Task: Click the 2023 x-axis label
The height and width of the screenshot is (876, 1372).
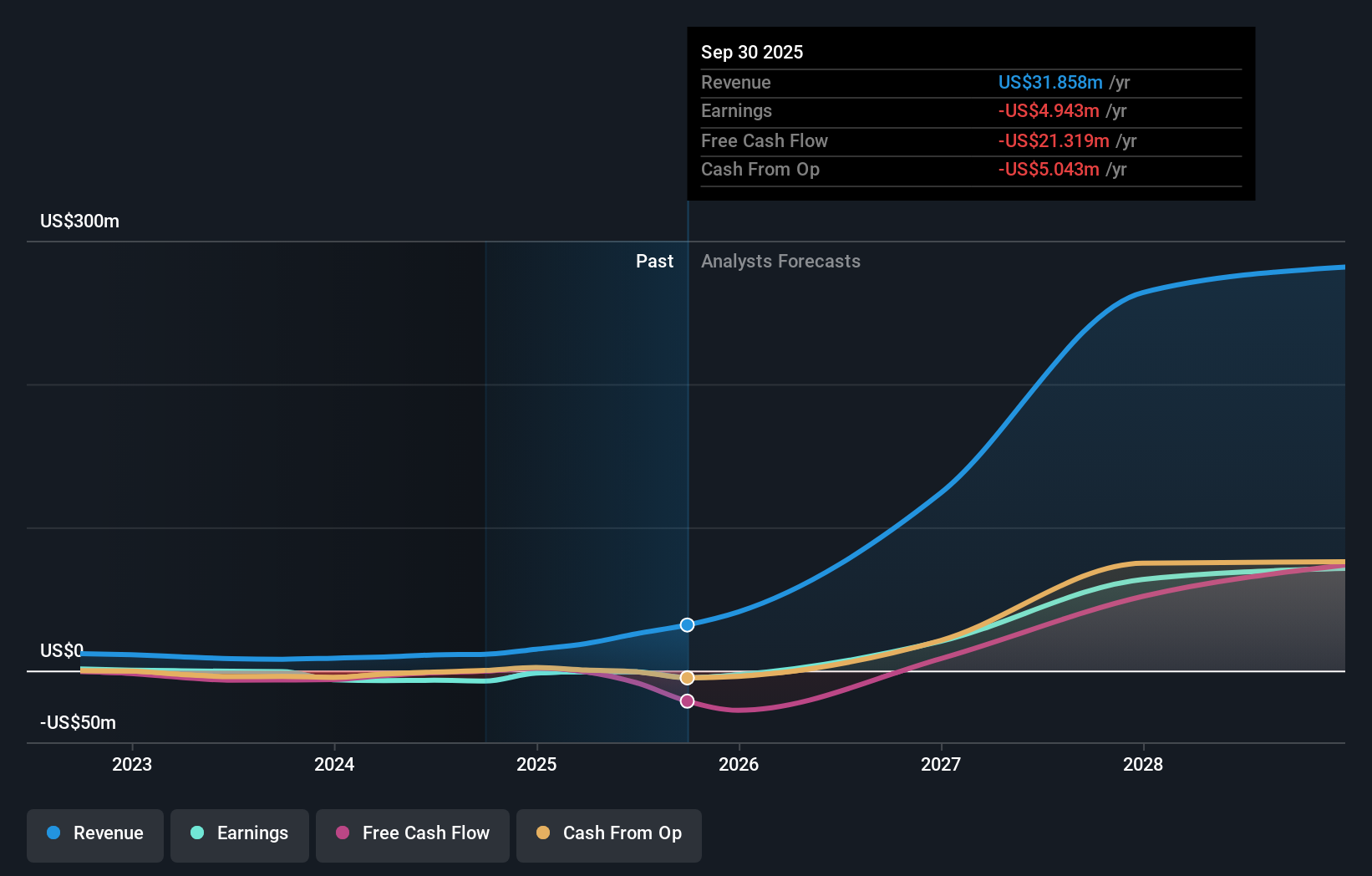Action: pos(132,764)
